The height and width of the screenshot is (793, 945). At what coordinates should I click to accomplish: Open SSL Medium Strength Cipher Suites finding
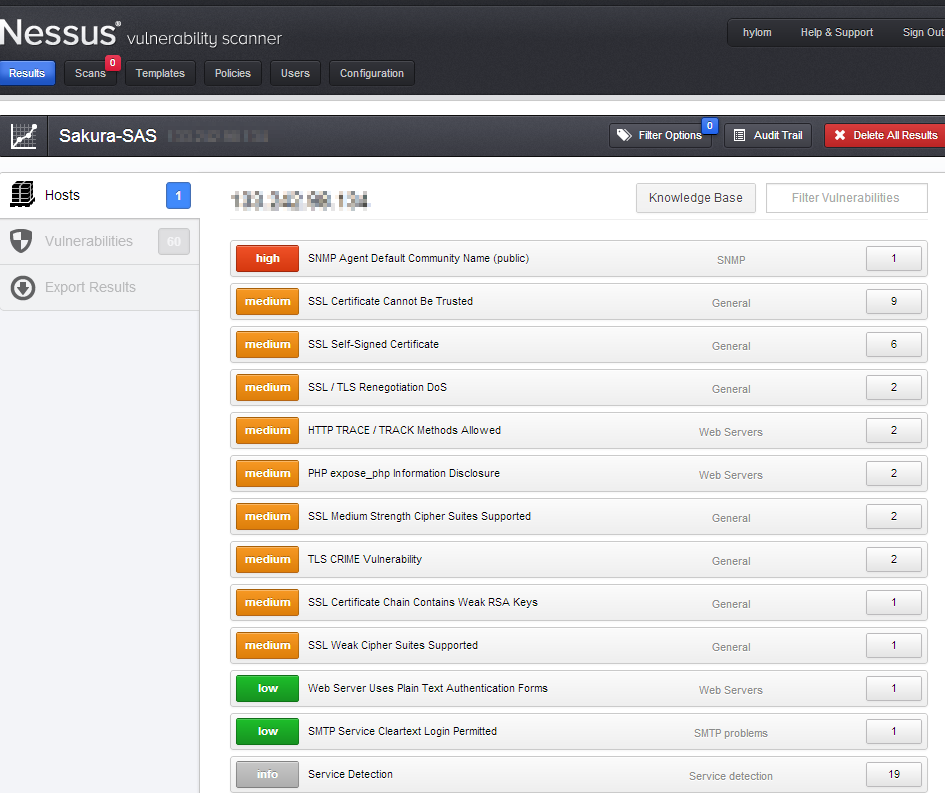tap(579, 516)
